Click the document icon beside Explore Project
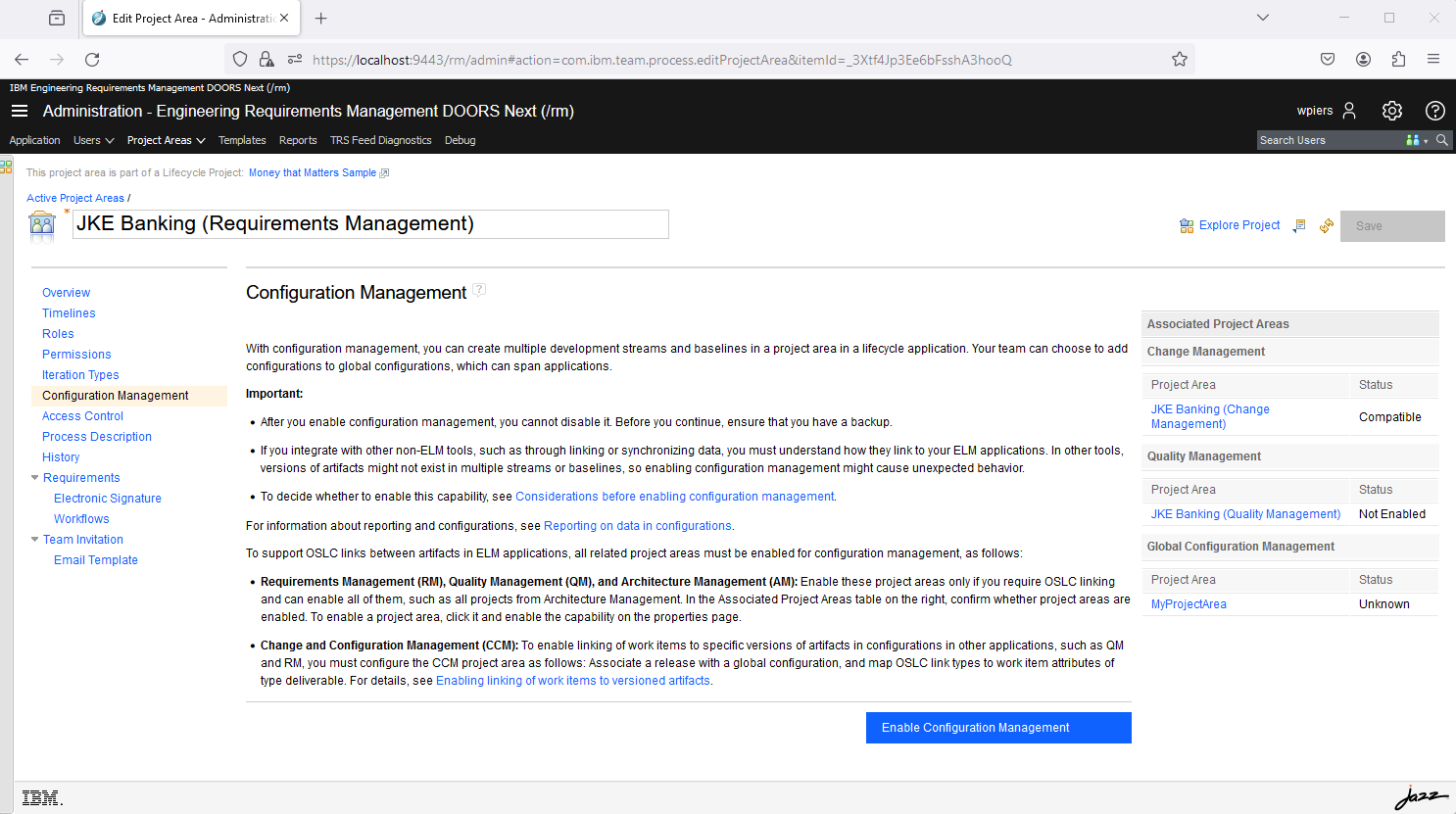Image resolution: width=1456 pixels, height=814 pixels. 1299,225
